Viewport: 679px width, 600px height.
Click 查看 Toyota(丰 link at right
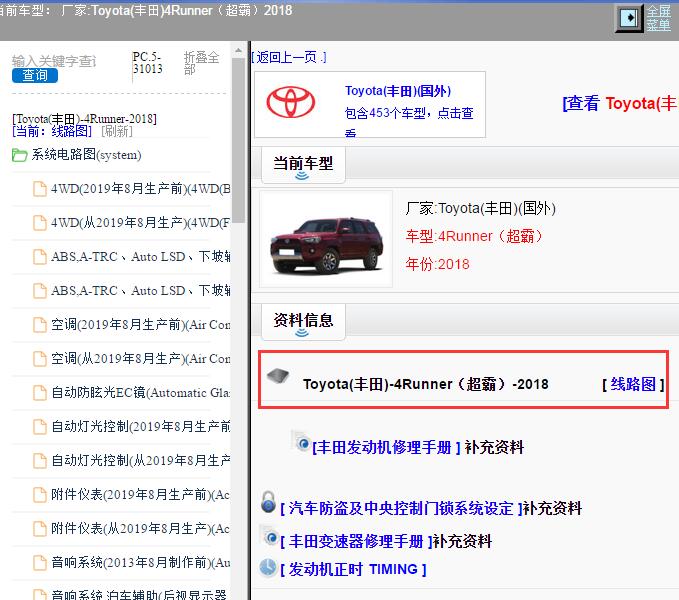[x=620, y=103]
